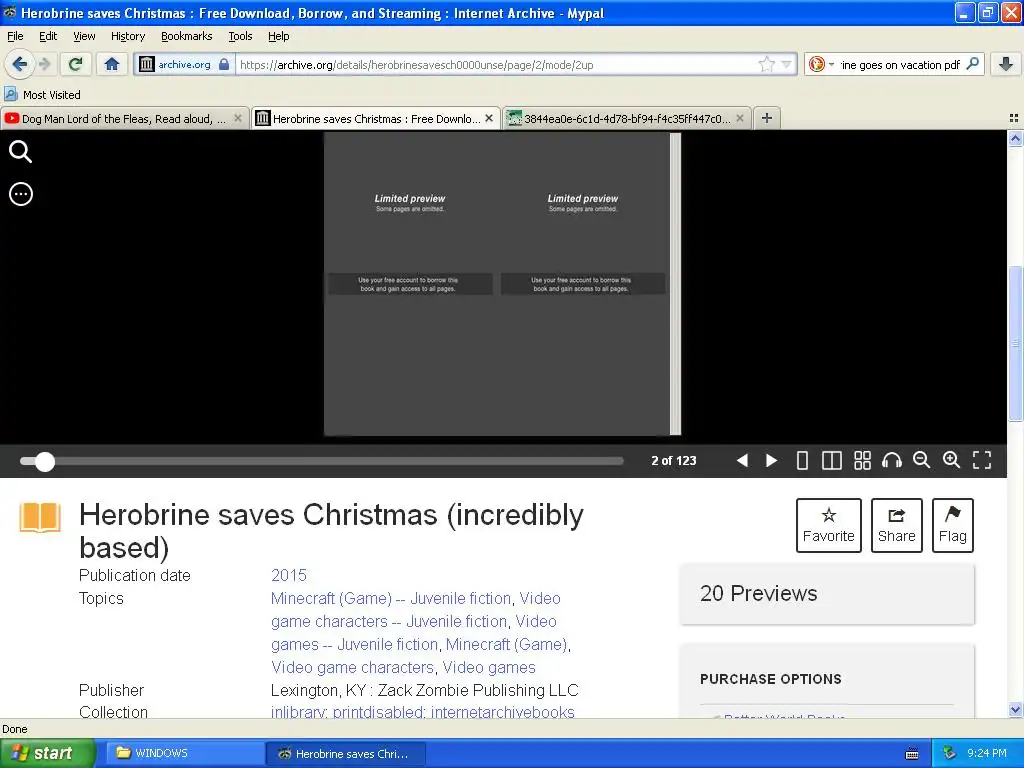Click the browser Back arrow button
This screenshot has width=1024, height=768.
tap(20, 64)
